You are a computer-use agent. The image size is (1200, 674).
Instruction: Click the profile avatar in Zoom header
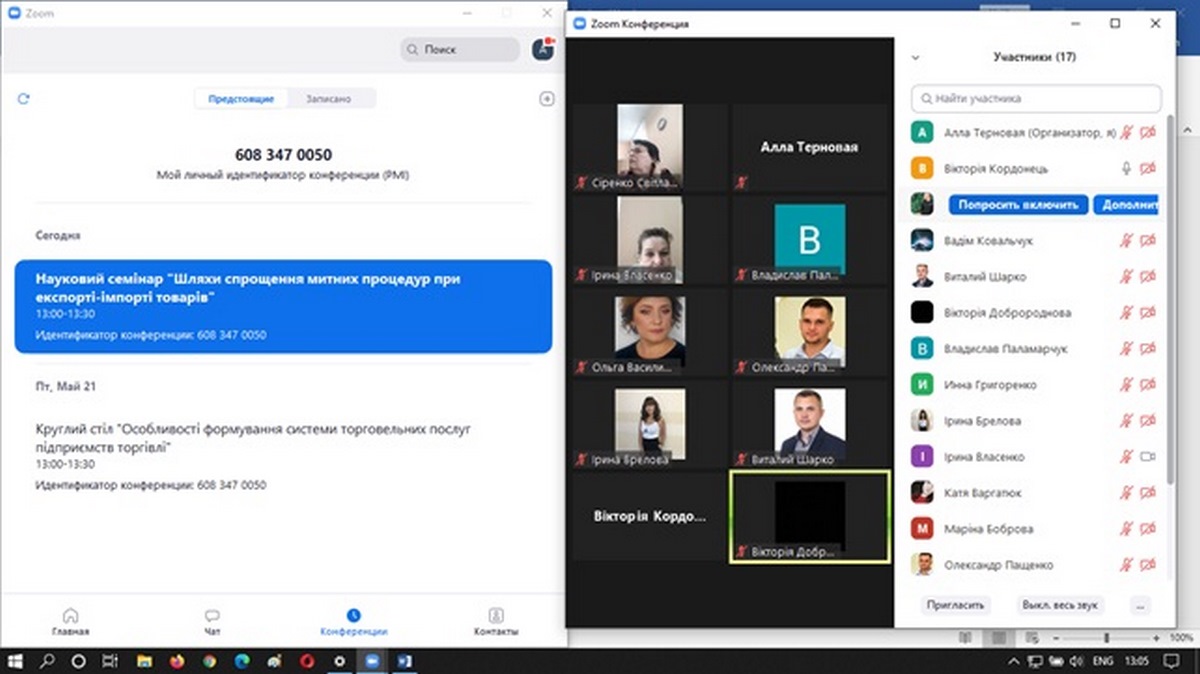[x=543, y=49]
